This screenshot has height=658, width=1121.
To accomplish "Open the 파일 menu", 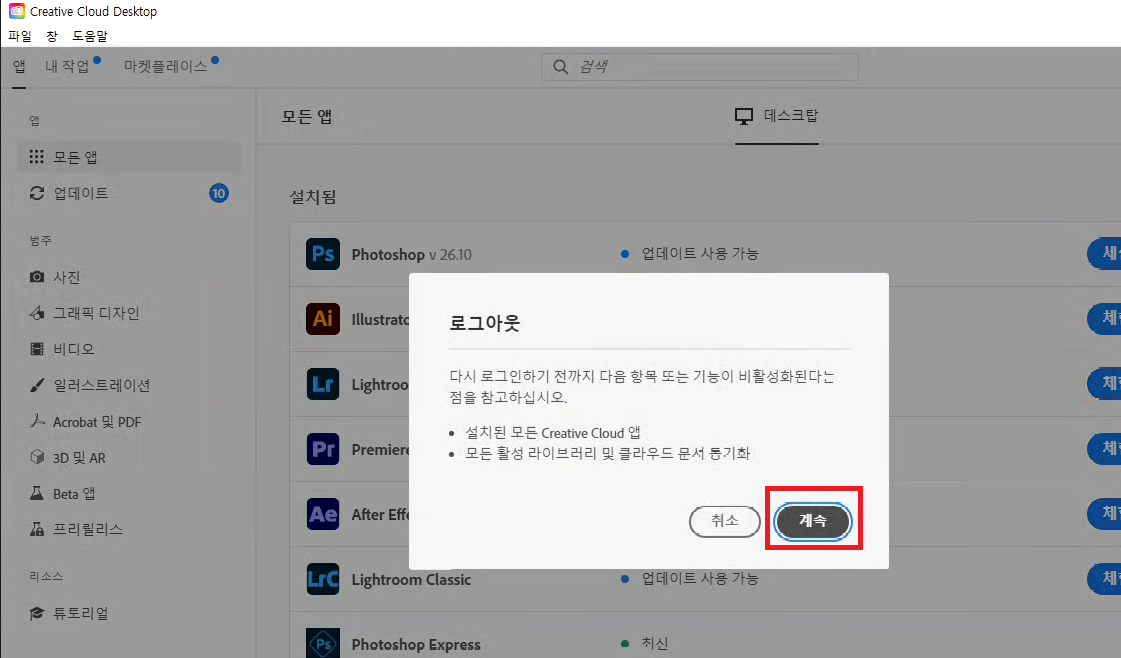I will click(x=20, y=36).
